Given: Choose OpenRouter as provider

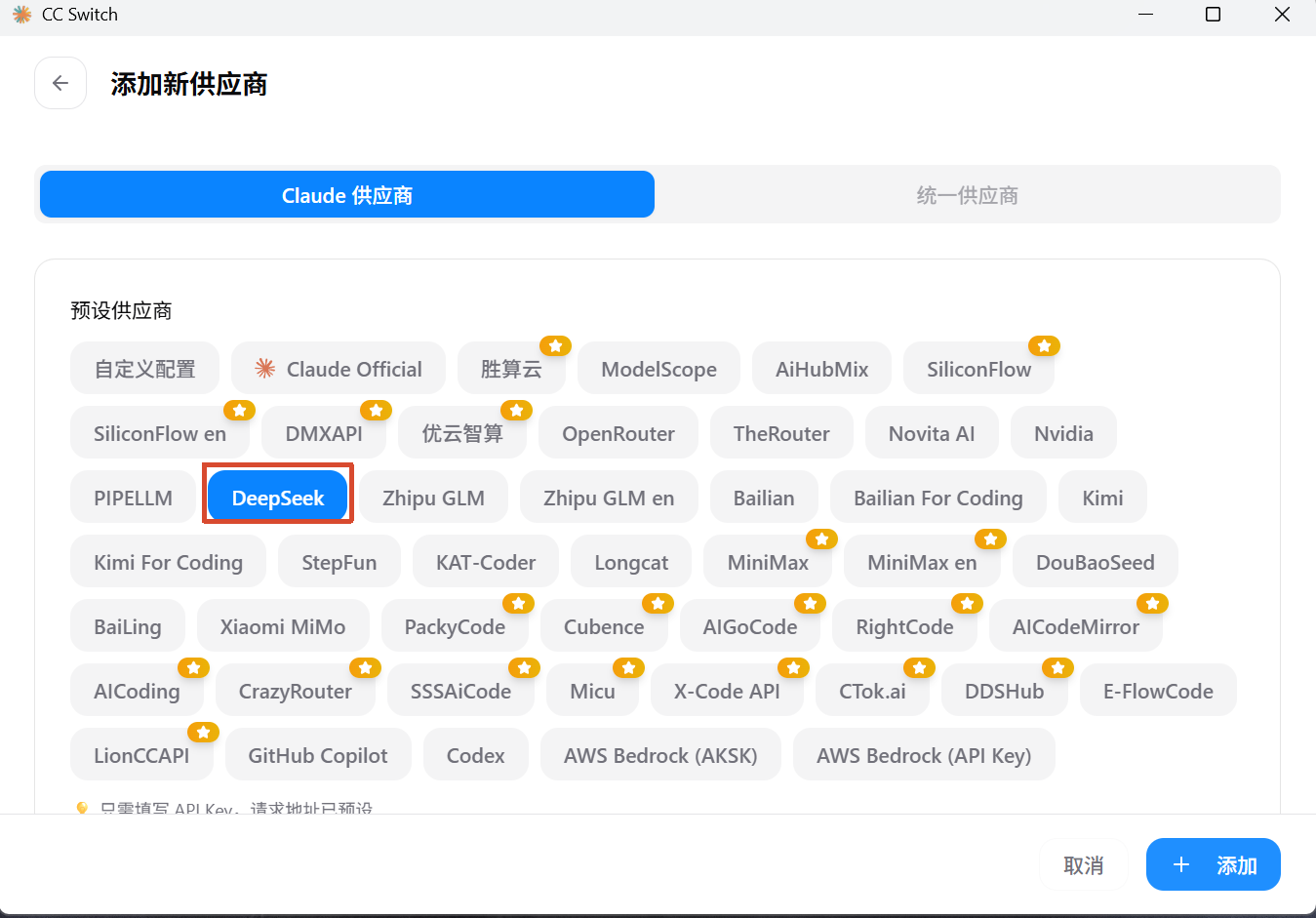Looking at the screenshot, I should [x=618, y=433].
